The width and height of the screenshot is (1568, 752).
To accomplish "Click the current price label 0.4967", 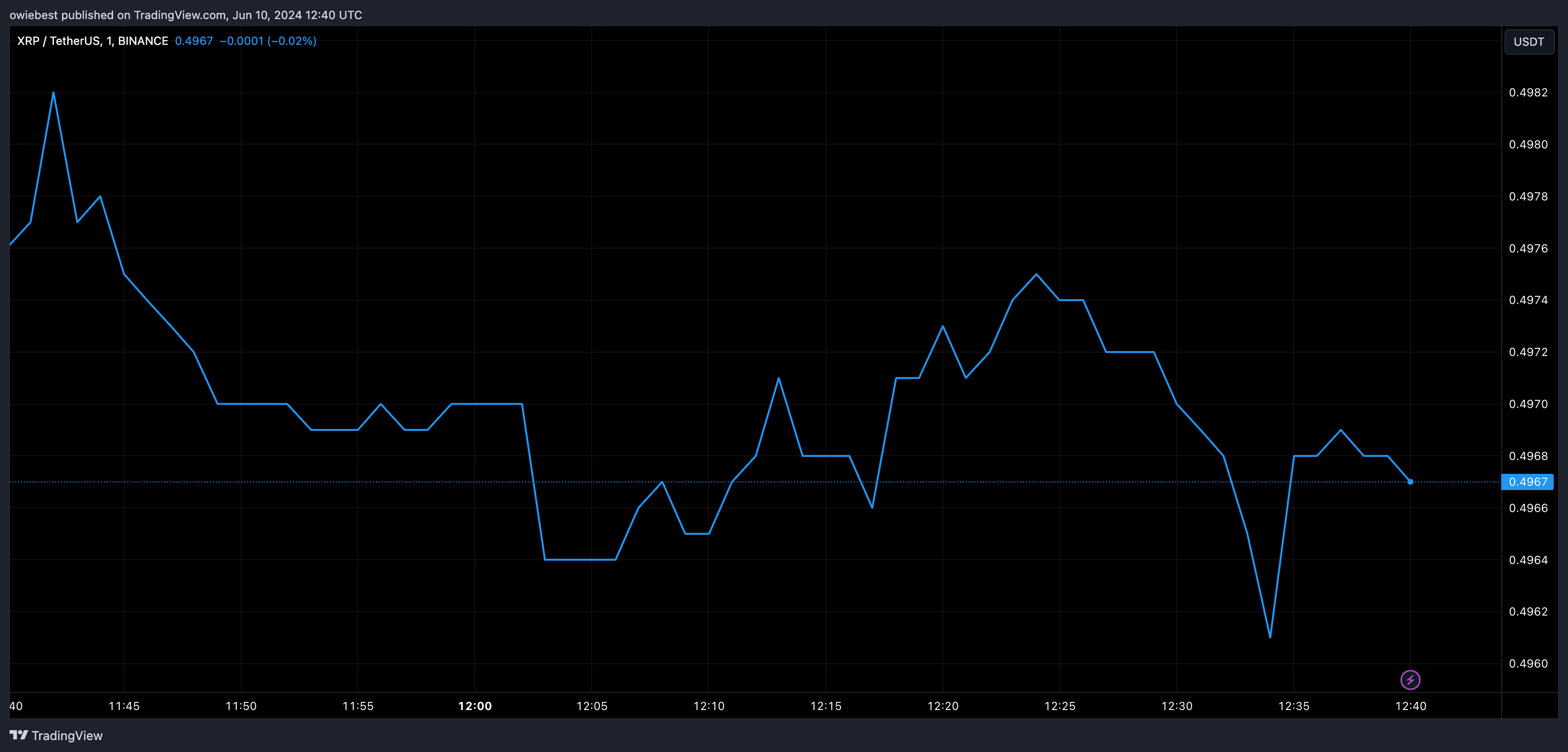I will coord(1527,481).
